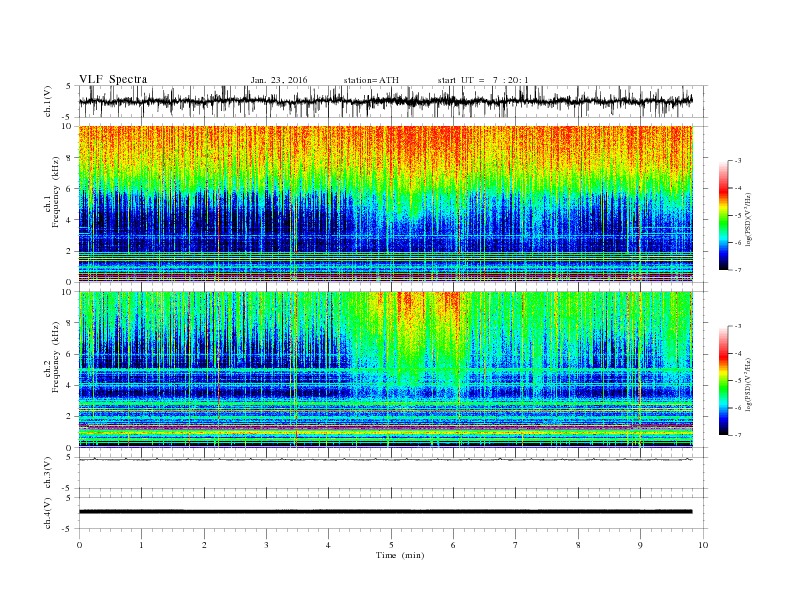
Task: Click the '4' kHz tick on ch.2 frequency axis
Action: (x=69, y=385)
